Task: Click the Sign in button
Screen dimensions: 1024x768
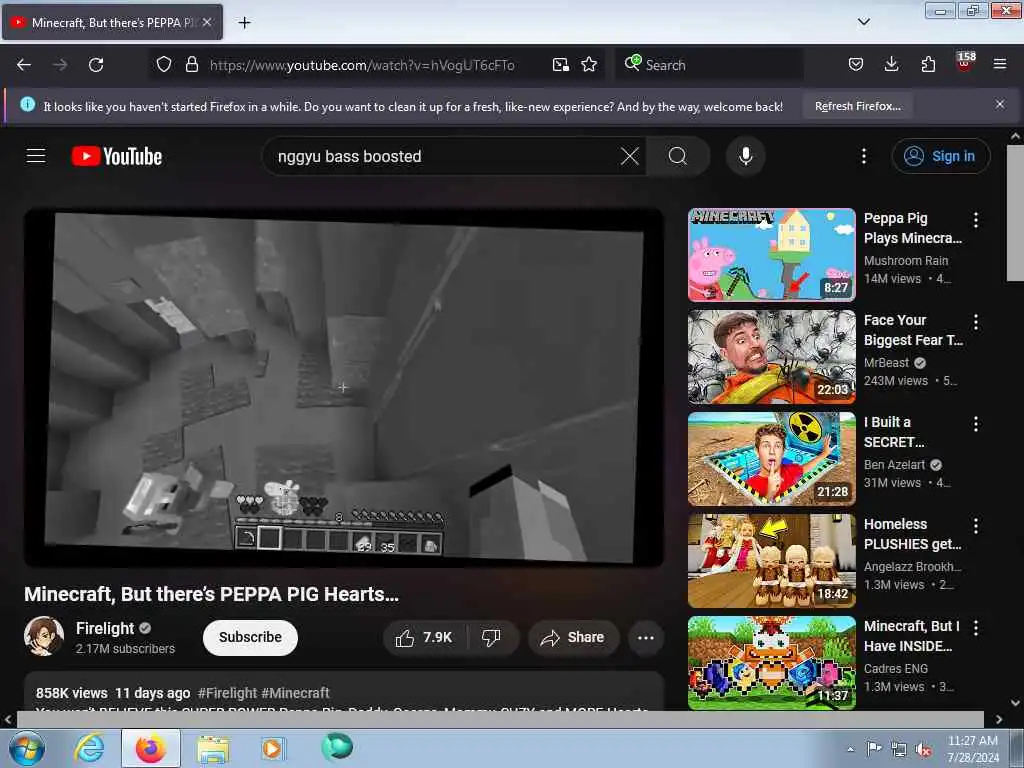Action: pyautogui.click(x=940, y=156)
